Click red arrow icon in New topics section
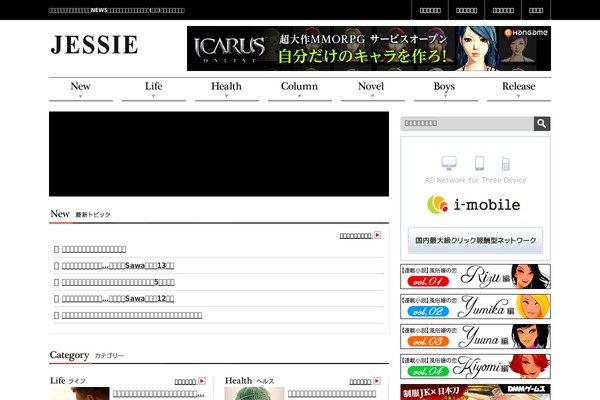This screenshot has height=400, width=600. tap(378, 235)
